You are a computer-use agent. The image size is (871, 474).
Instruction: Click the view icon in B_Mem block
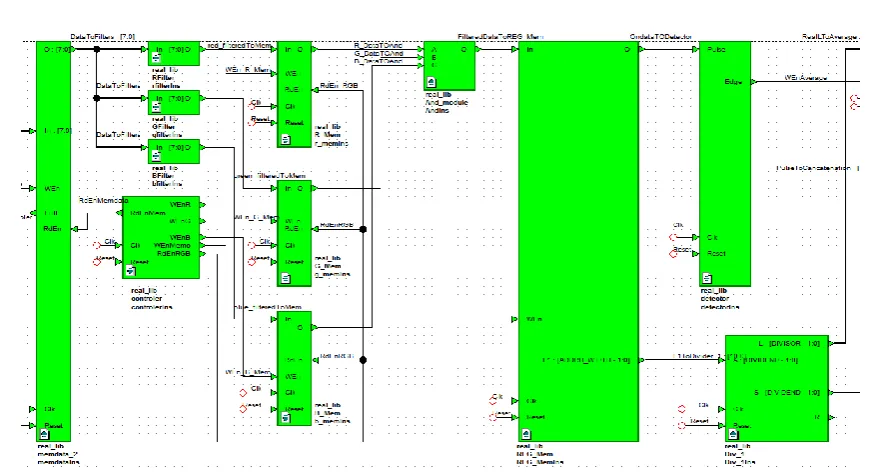pyautogui.click(x=286, y=418)
